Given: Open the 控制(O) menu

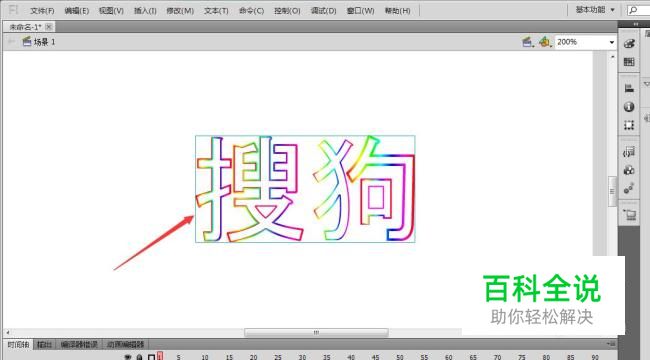Looking at the screenshot, I should pyautogui.click(x=287, y=11).
